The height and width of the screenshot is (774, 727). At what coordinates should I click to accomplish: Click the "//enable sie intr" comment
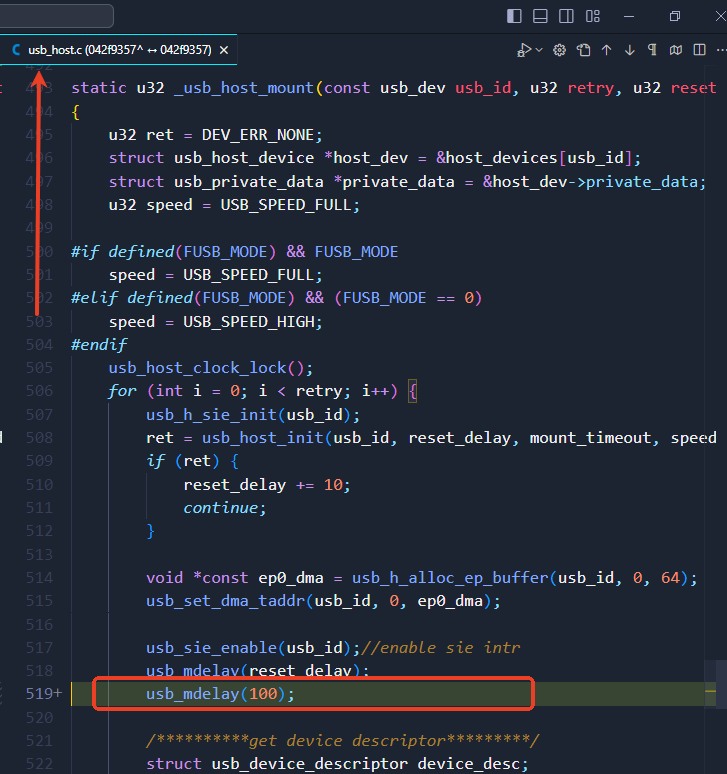tap(441, 648)
